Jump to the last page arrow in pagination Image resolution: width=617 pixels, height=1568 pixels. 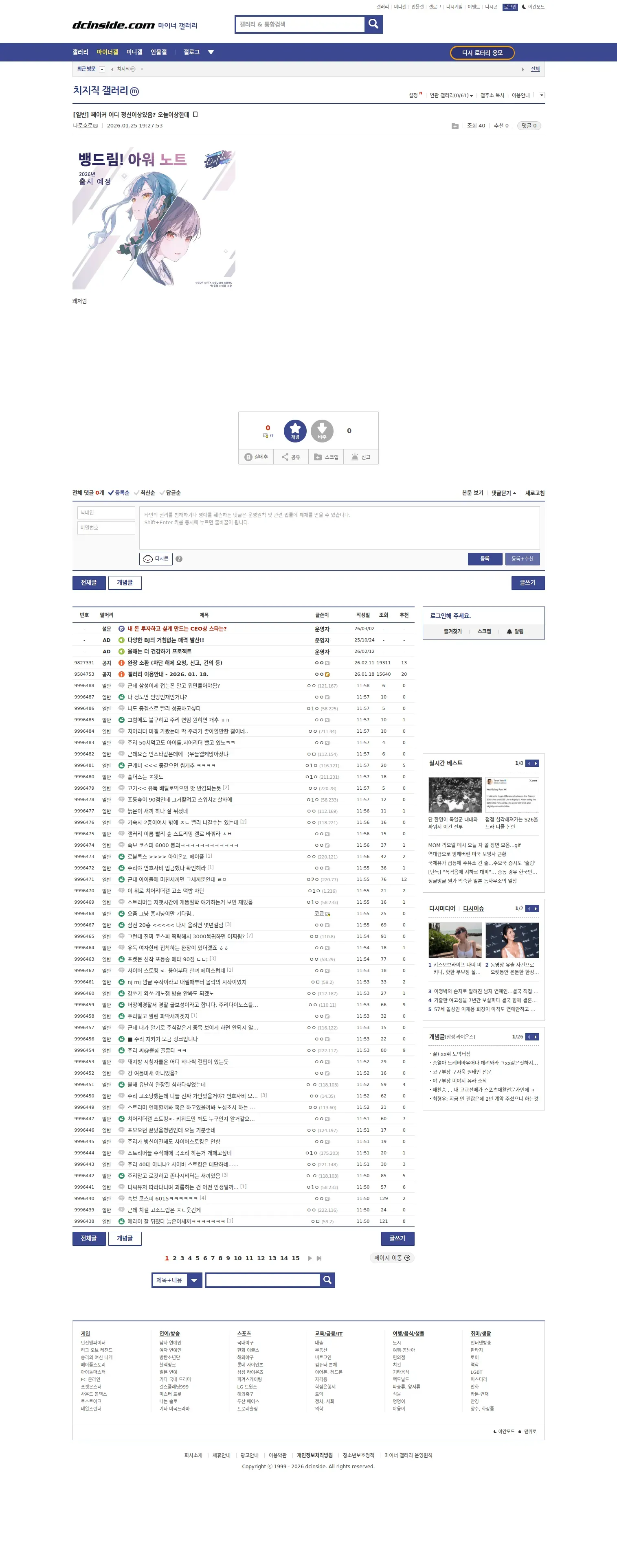319,1258
